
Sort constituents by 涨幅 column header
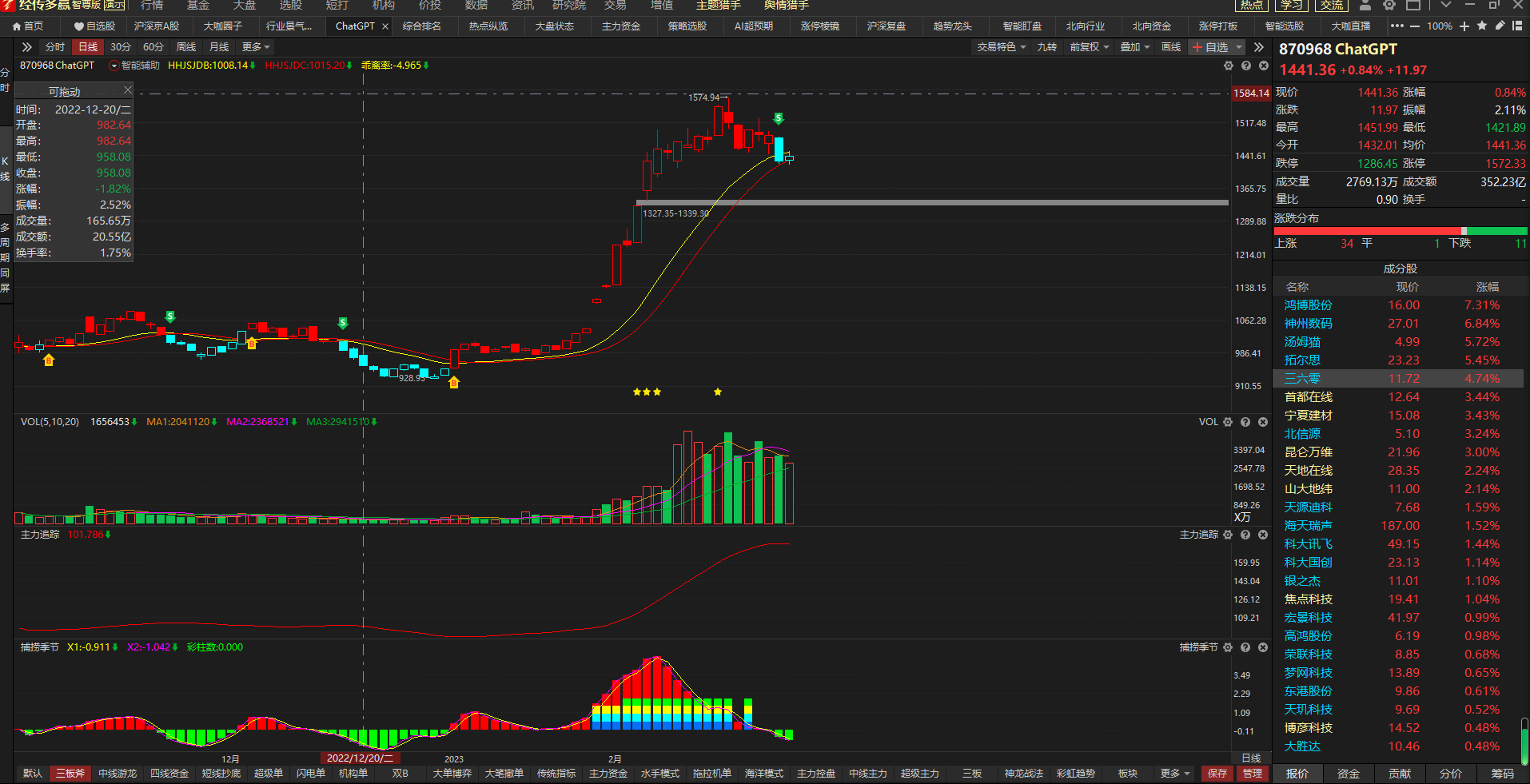coord(1488,287)
